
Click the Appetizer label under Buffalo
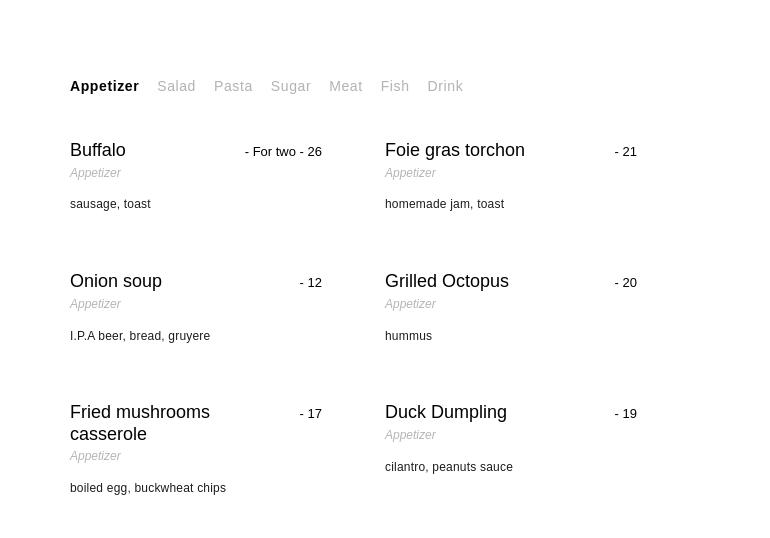click(95, 173)
